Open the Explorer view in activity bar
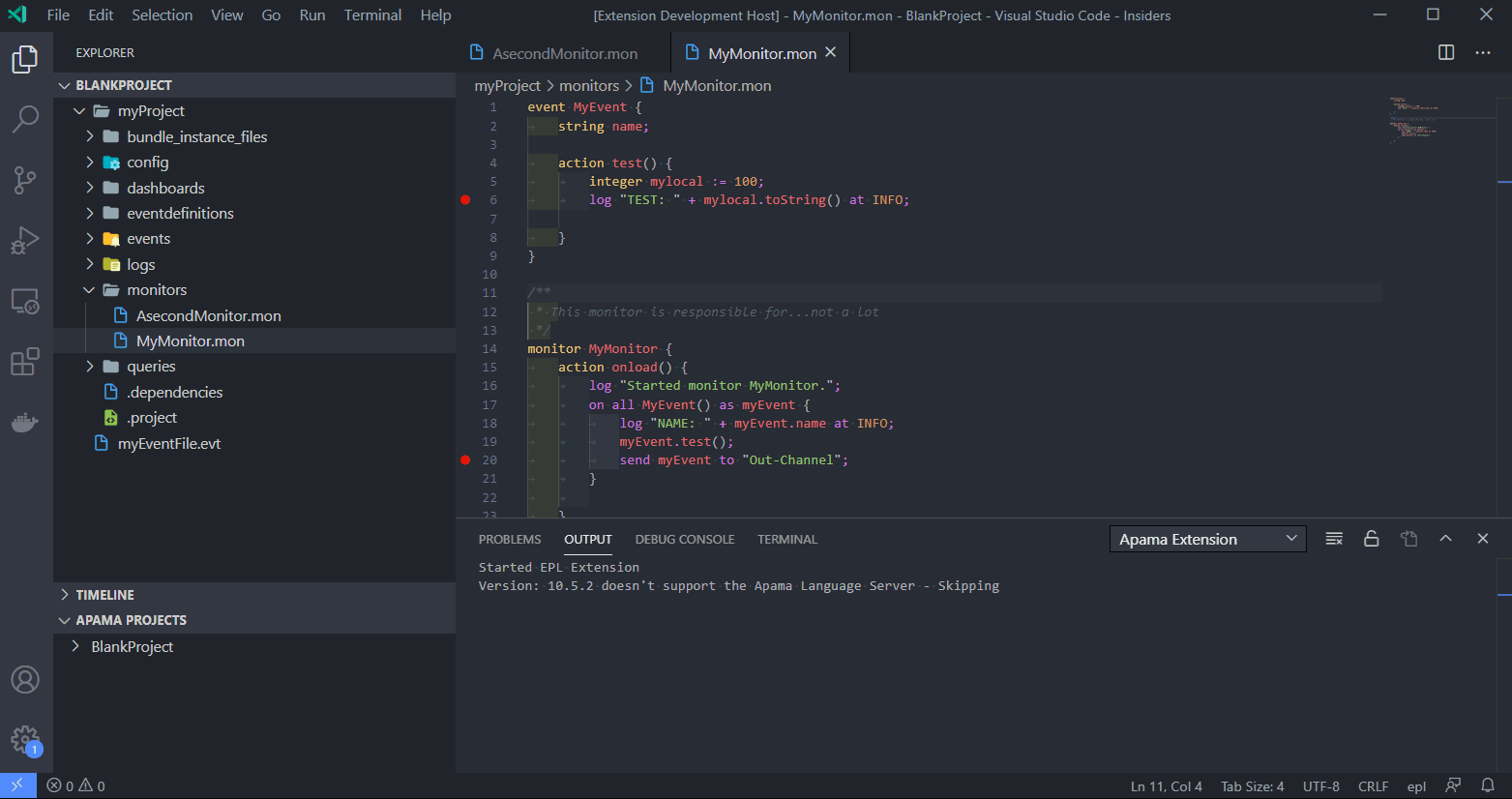The height and width of the screenshot is (799, 1512). coord(25,60)
